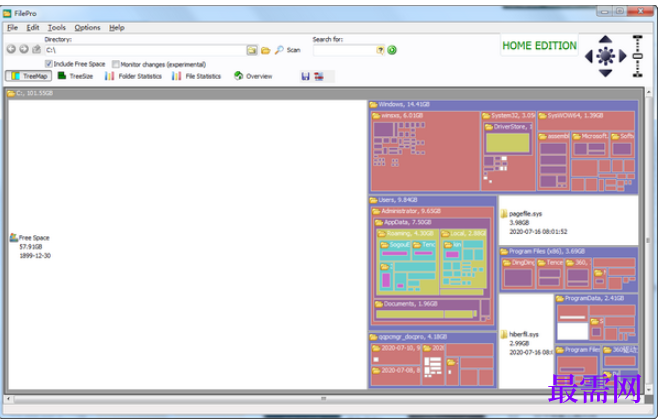Pan treemap down with the down arrow
The image size is (660, 420).
pos(605,73)
